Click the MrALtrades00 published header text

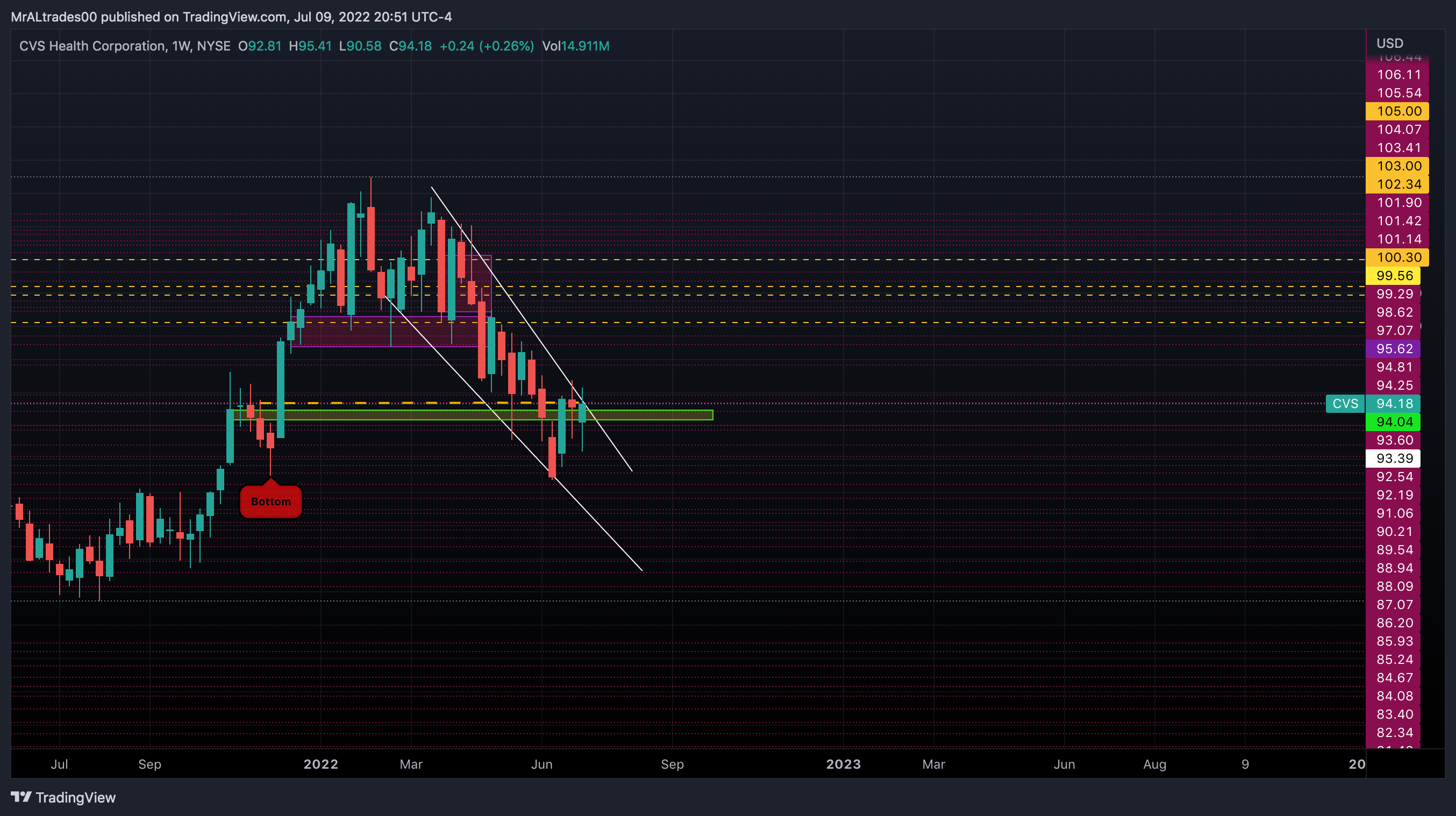pos(231,17)
